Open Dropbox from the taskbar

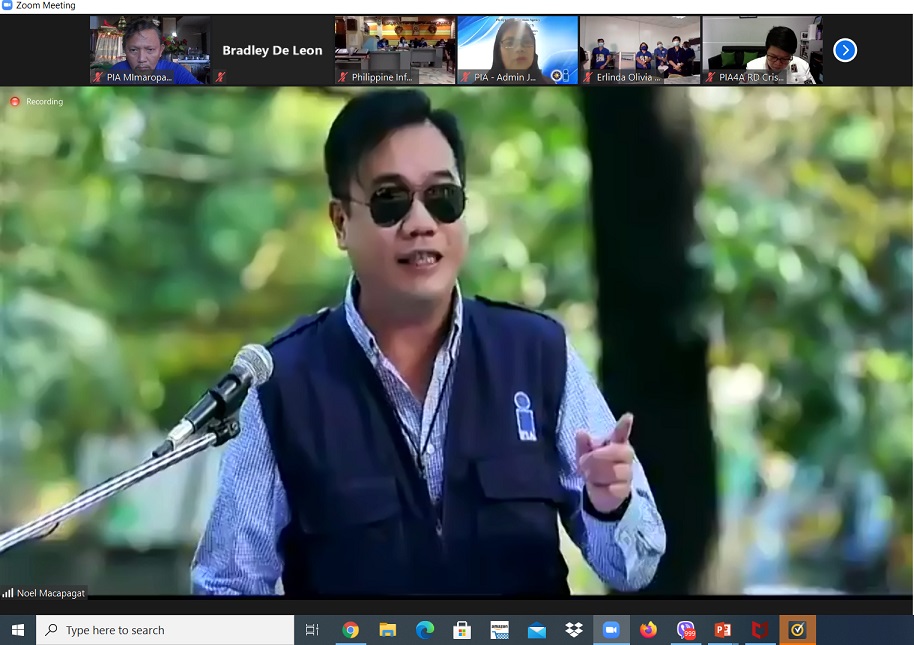point(574,630)
